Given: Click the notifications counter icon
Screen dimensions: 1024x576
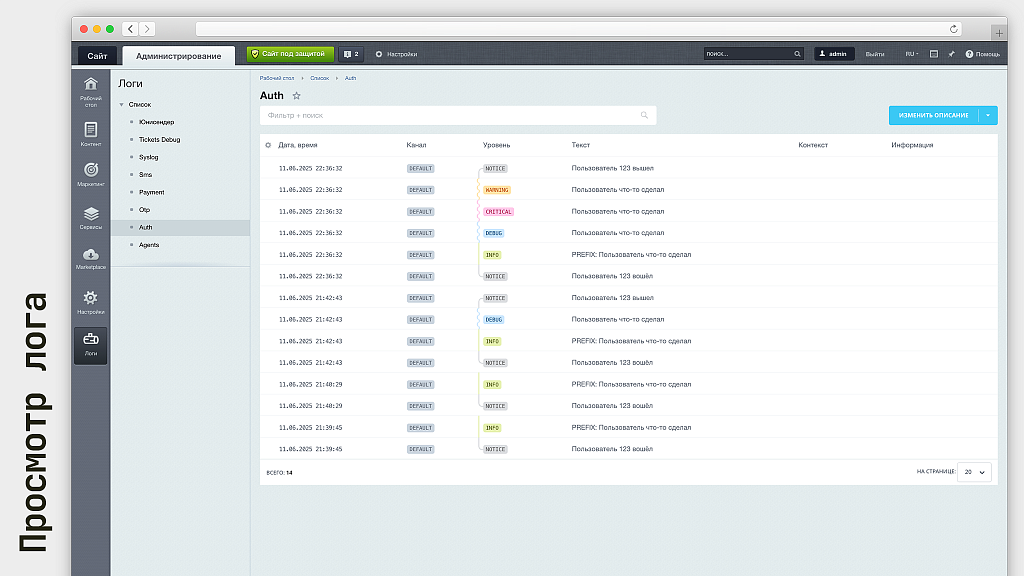Looking at the screenshot, I should tap(350, 54).
